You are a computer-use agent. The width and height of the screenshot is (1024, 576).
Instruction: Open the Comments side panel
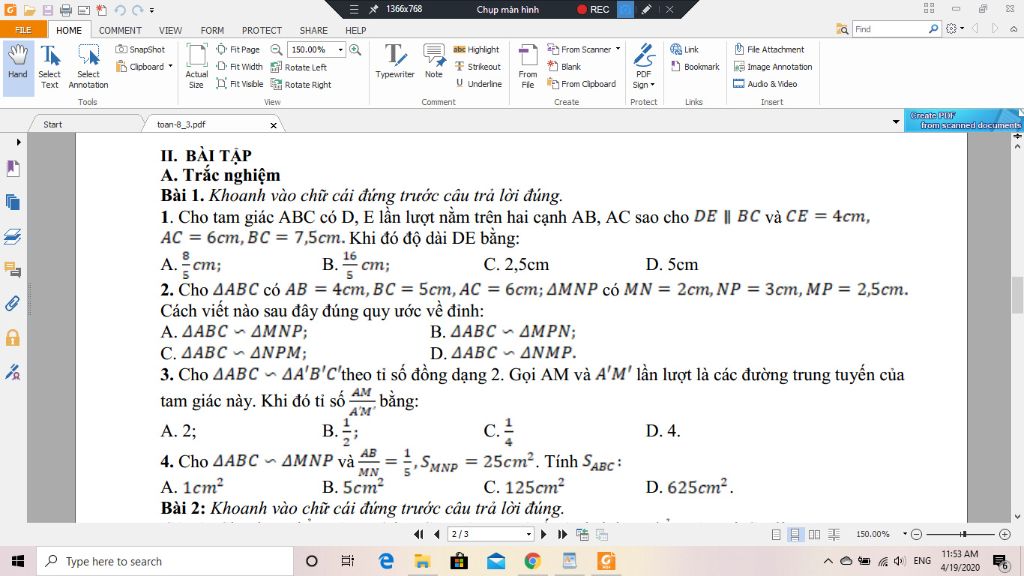12,270
